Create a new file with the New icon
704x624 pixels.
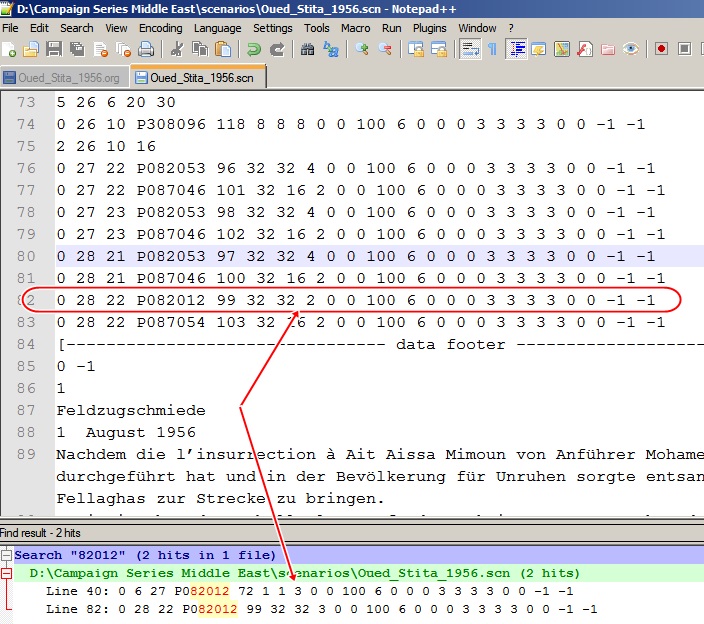(x=9, y=49)
